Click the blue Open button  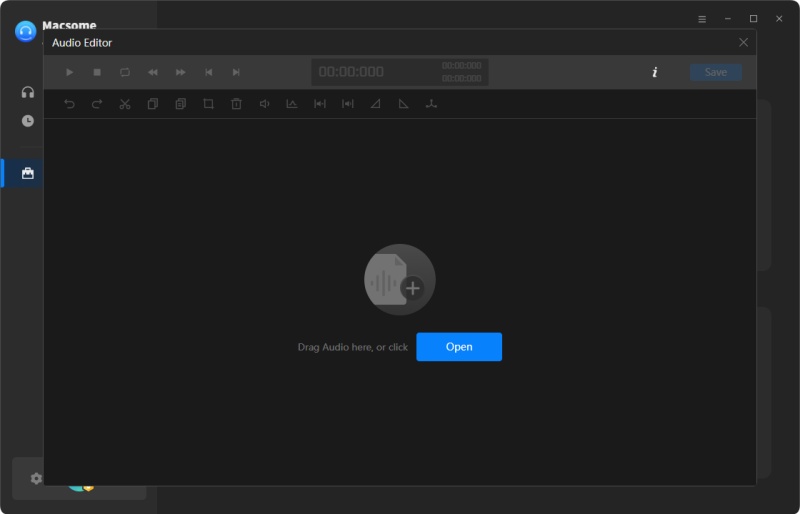459,347
